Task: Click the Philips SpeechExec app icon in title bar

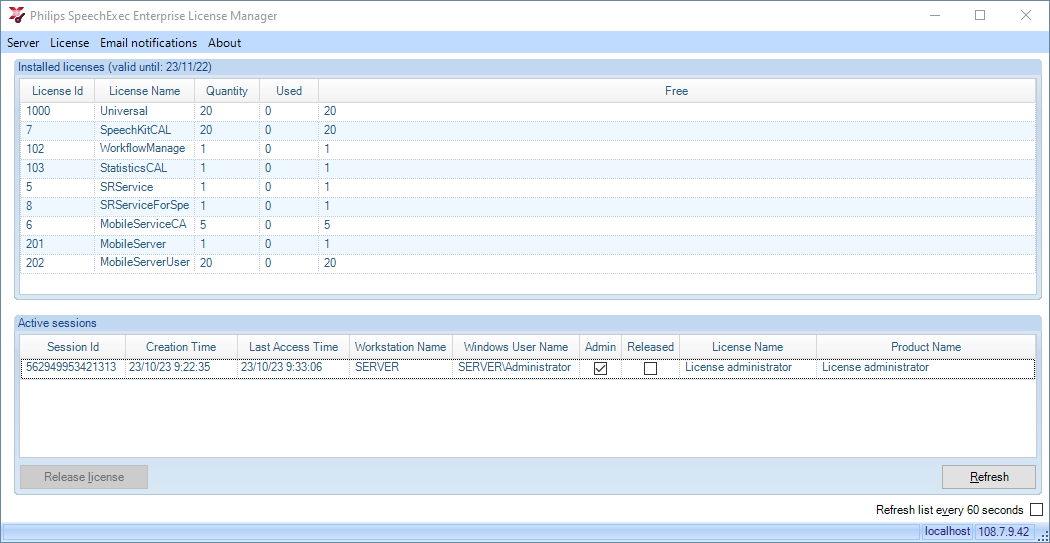Action: 16,15
